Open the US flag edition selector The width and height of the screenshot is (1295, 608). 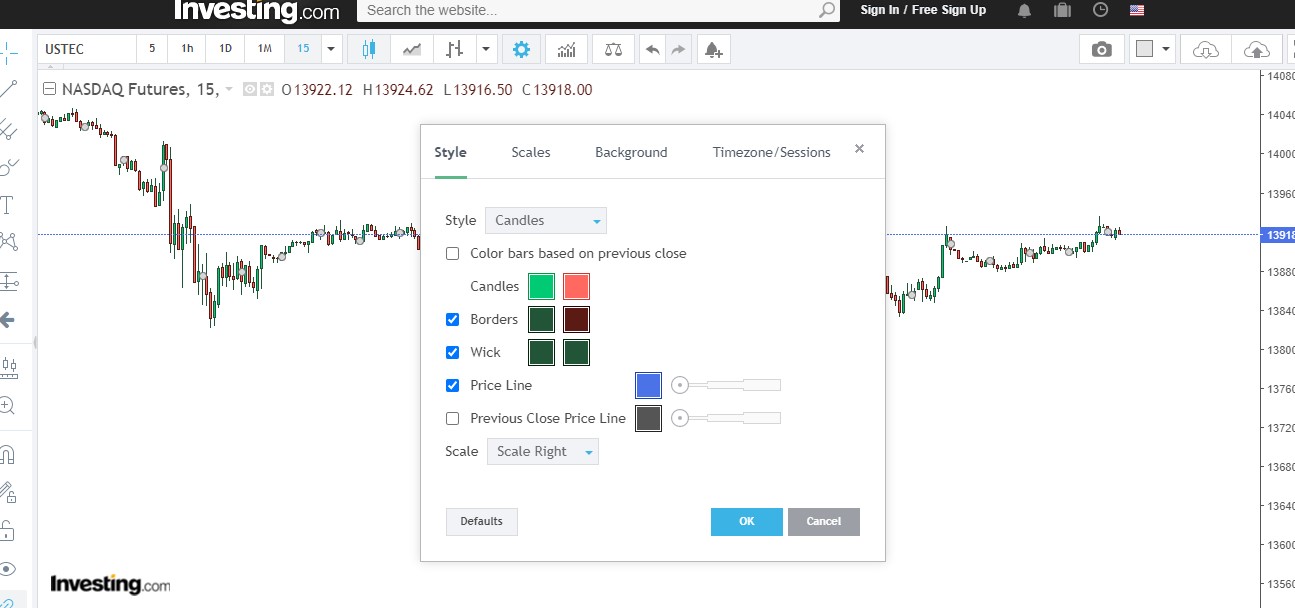click(1137, 10)
